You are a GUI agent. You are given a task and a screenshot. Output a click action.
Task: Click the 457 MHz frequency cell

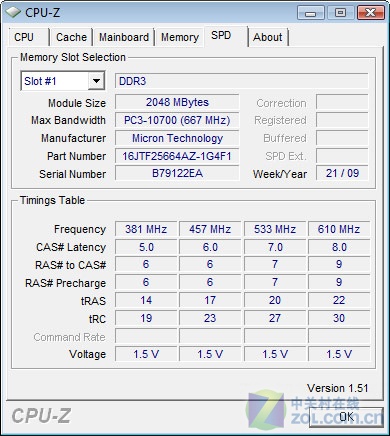pos(210,229)
